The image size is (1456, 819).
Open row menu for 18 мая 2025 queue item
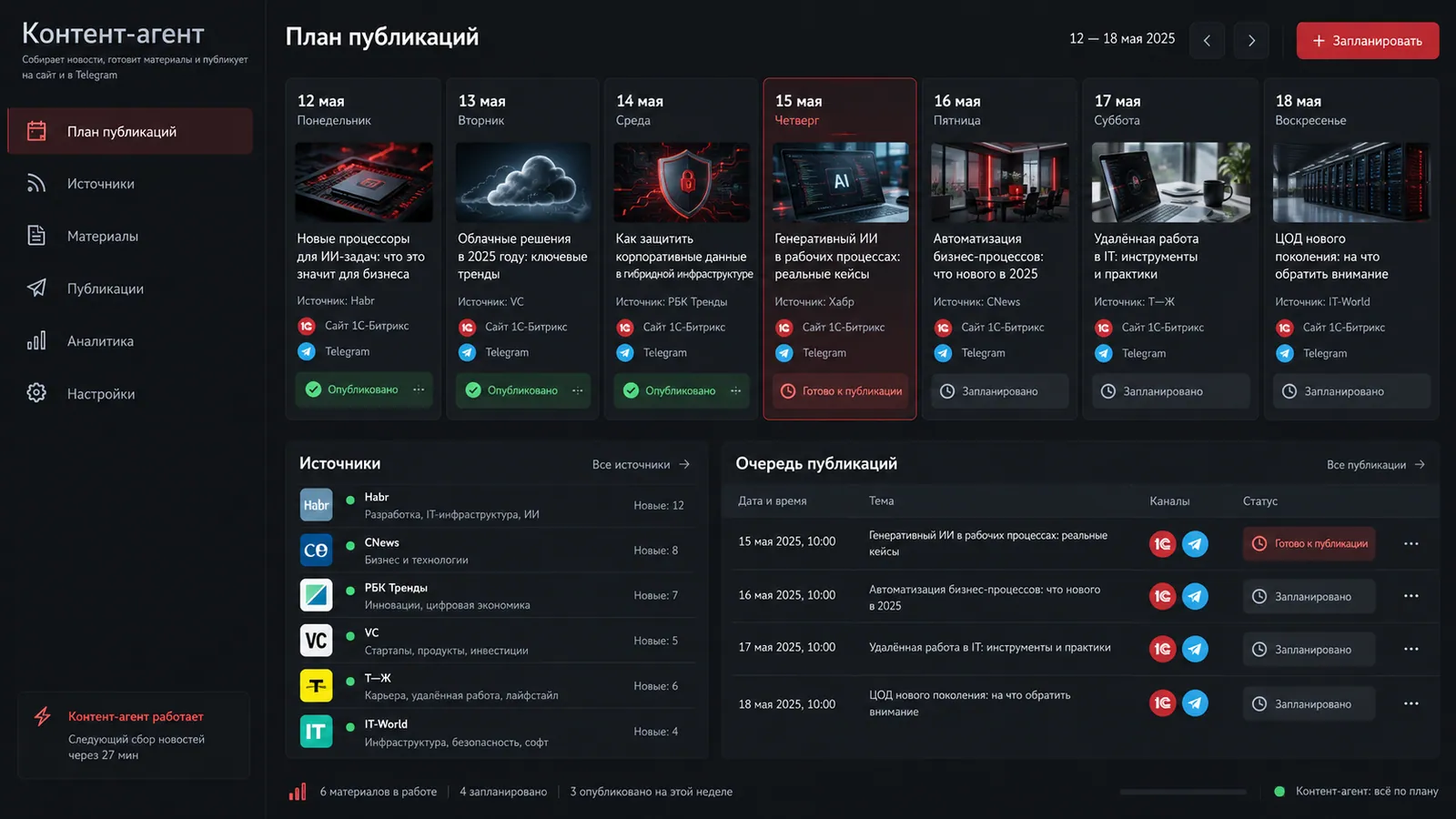(x=1411, y=703)
